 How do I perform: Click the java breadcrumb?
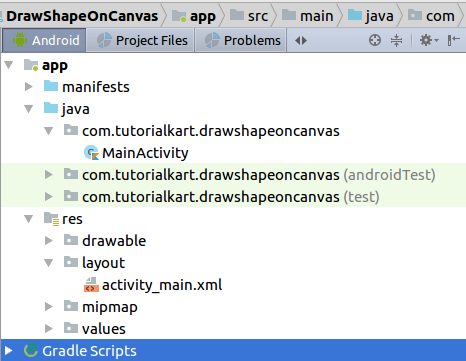370,16
